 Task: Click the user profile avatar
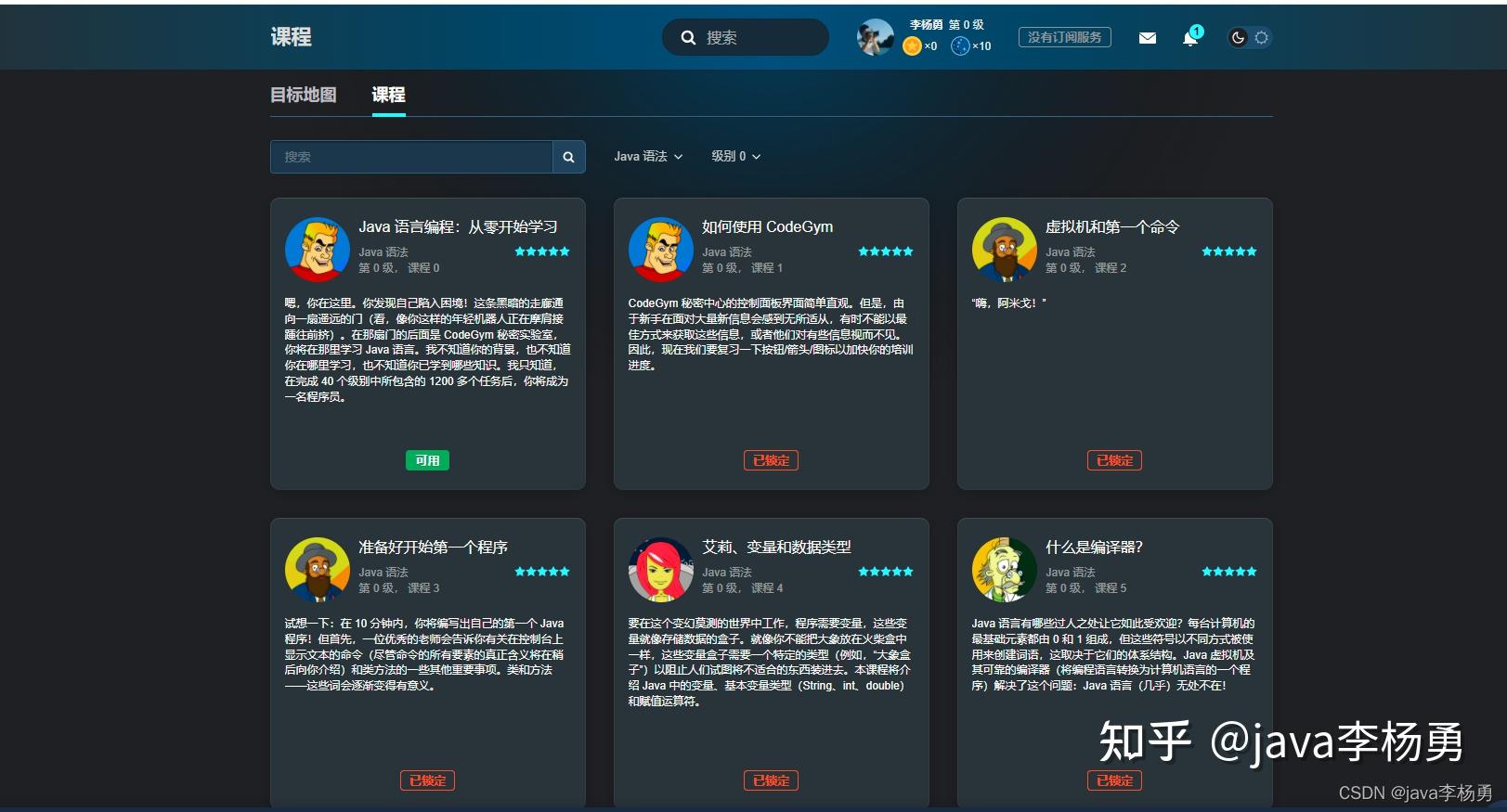coord(875,37)
